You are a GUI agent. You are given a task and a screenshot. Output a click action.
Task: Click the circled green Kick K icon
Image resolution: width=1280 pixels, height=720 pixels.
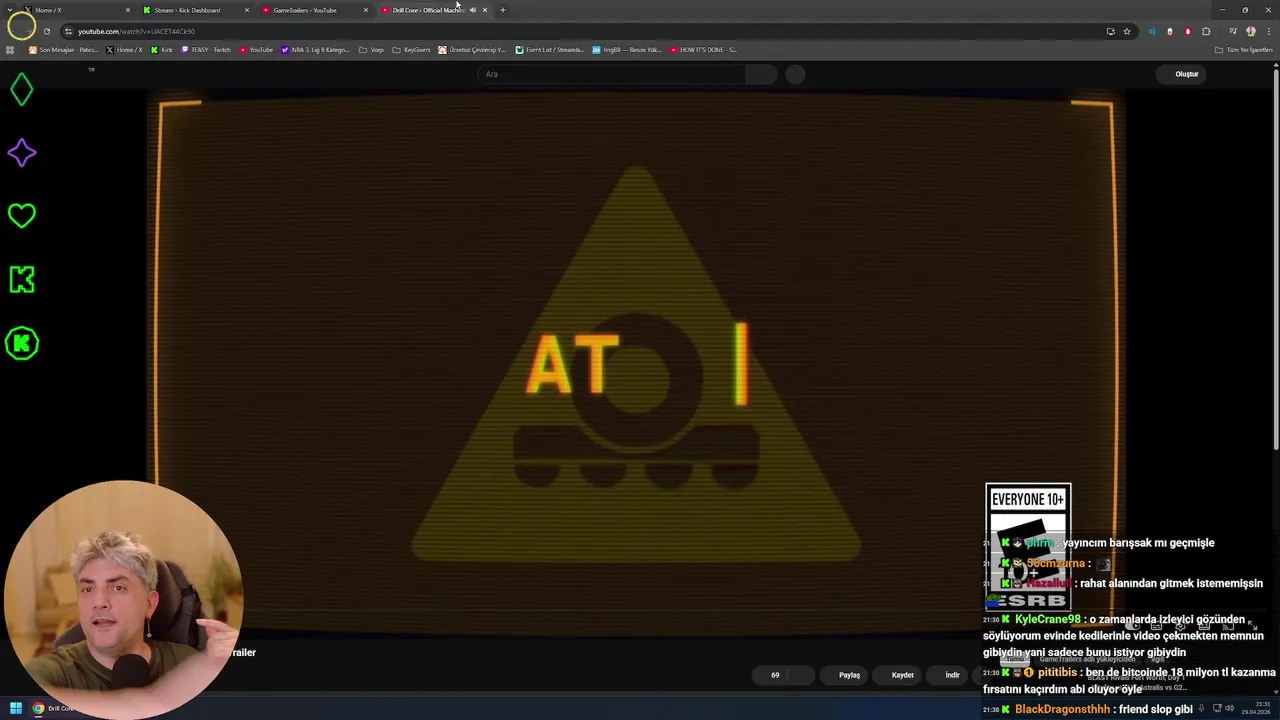pyautogui.click(x=21, y=344)
